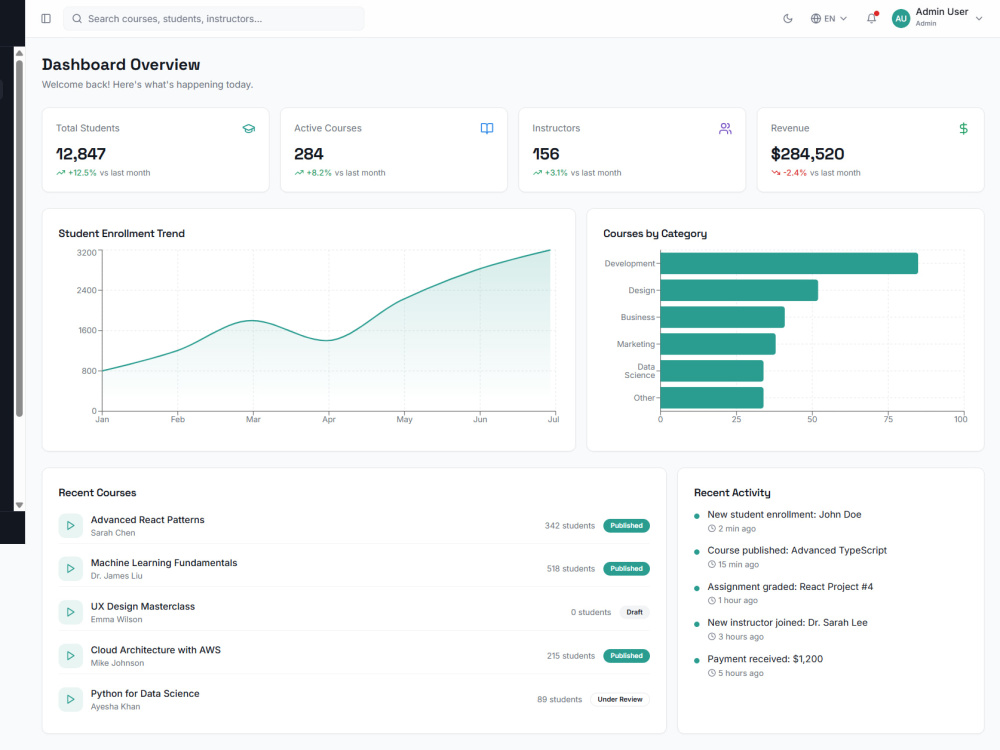Click the Student Enrollment Trend heading
Image resolution: width=1000 pixels, height=750 pixels.
[x=122, y=233]
